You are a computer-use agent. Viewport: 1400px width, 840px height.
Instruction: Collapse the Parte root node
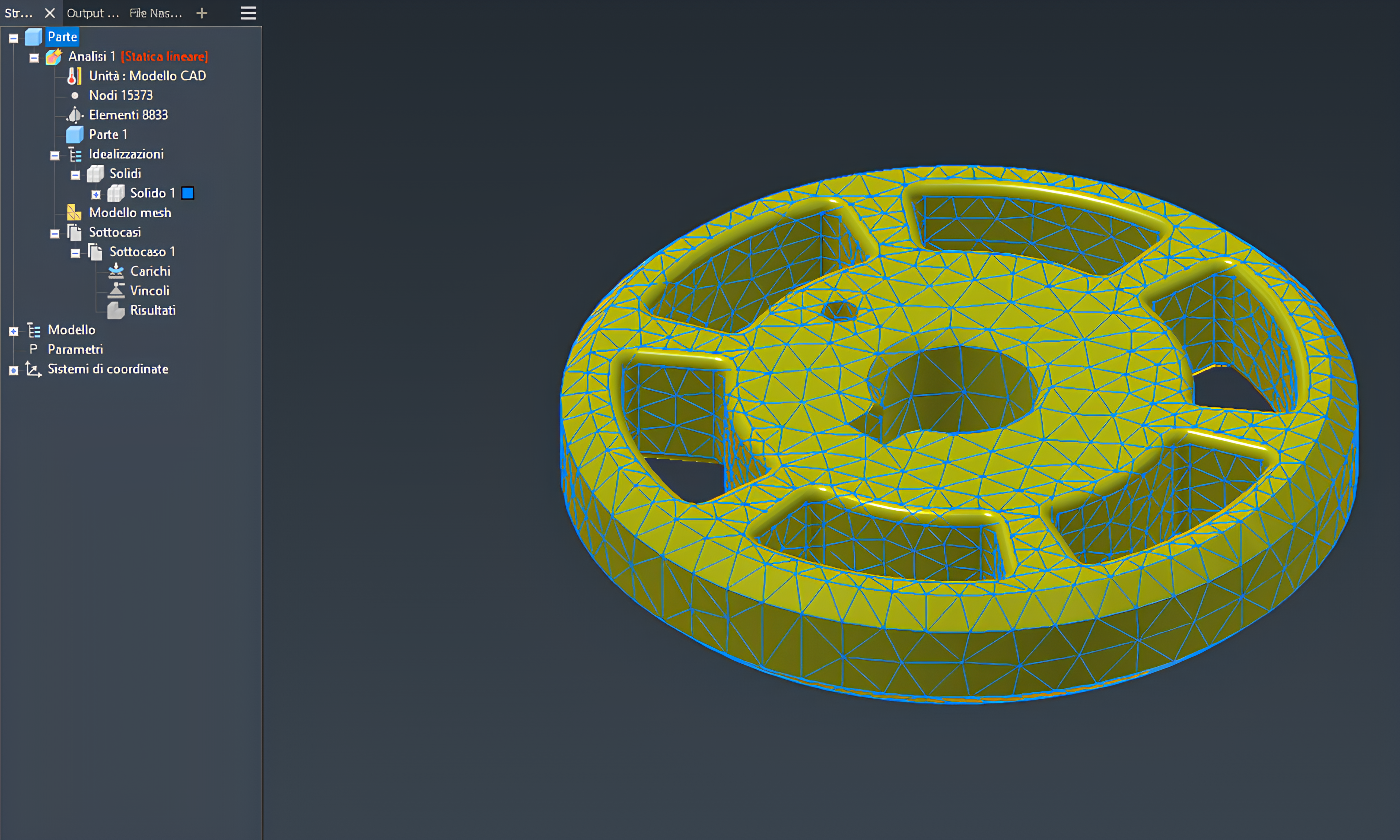(14, 39)
